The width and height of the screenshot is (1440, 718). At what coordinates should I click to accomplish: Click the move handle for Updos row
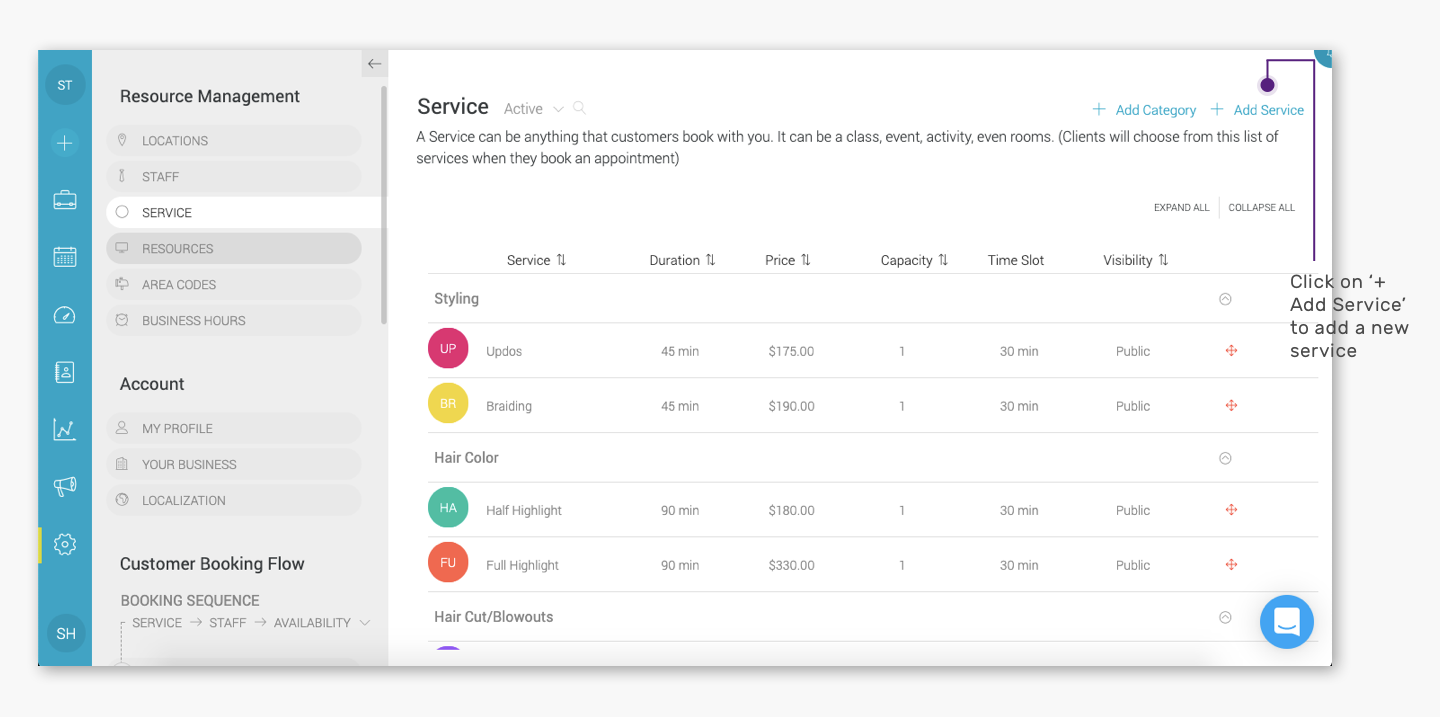click(1231, 351)
